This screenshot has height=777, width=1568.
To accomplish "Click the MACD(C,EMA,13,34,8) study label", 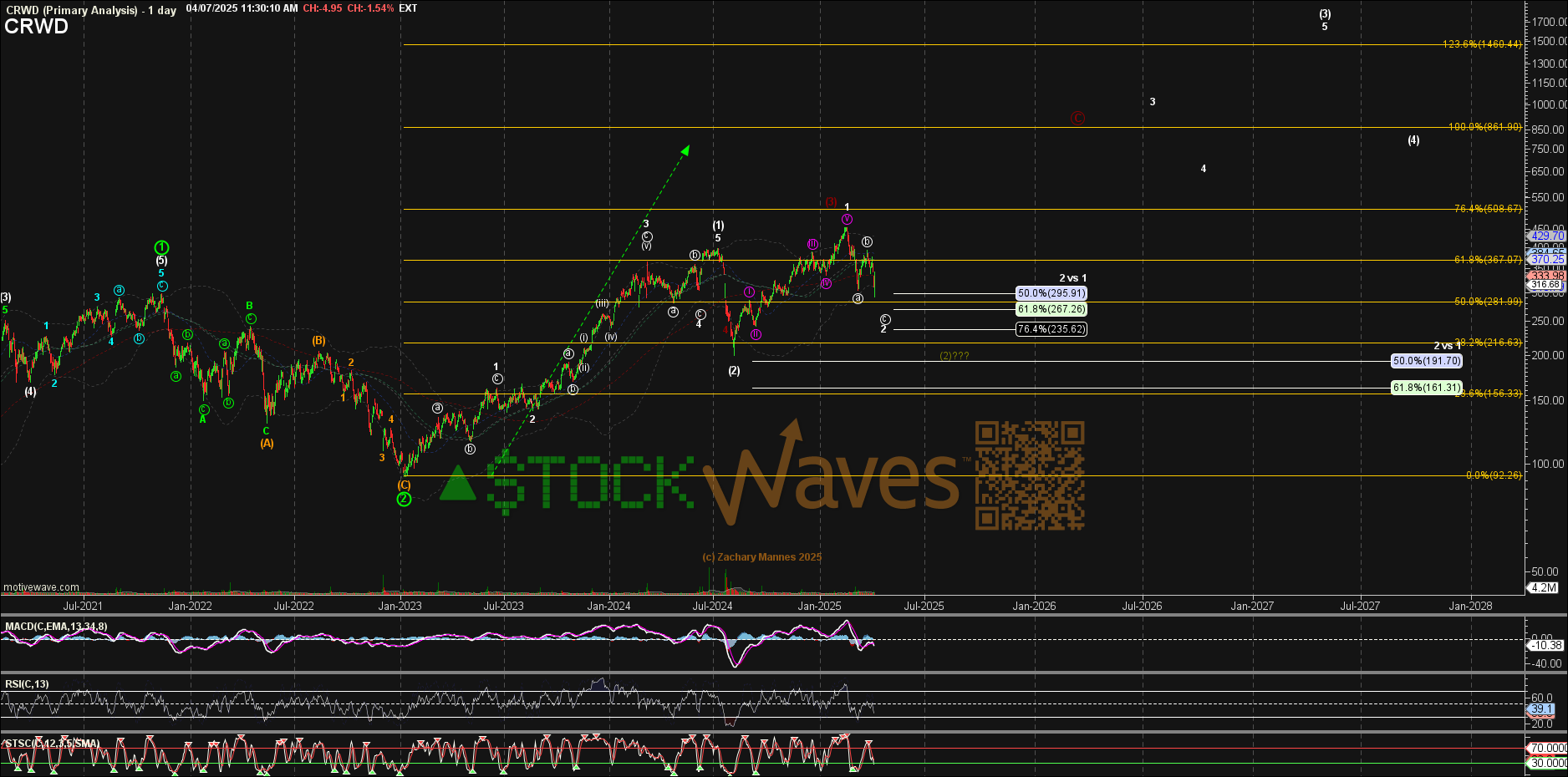I will point(56,627).
